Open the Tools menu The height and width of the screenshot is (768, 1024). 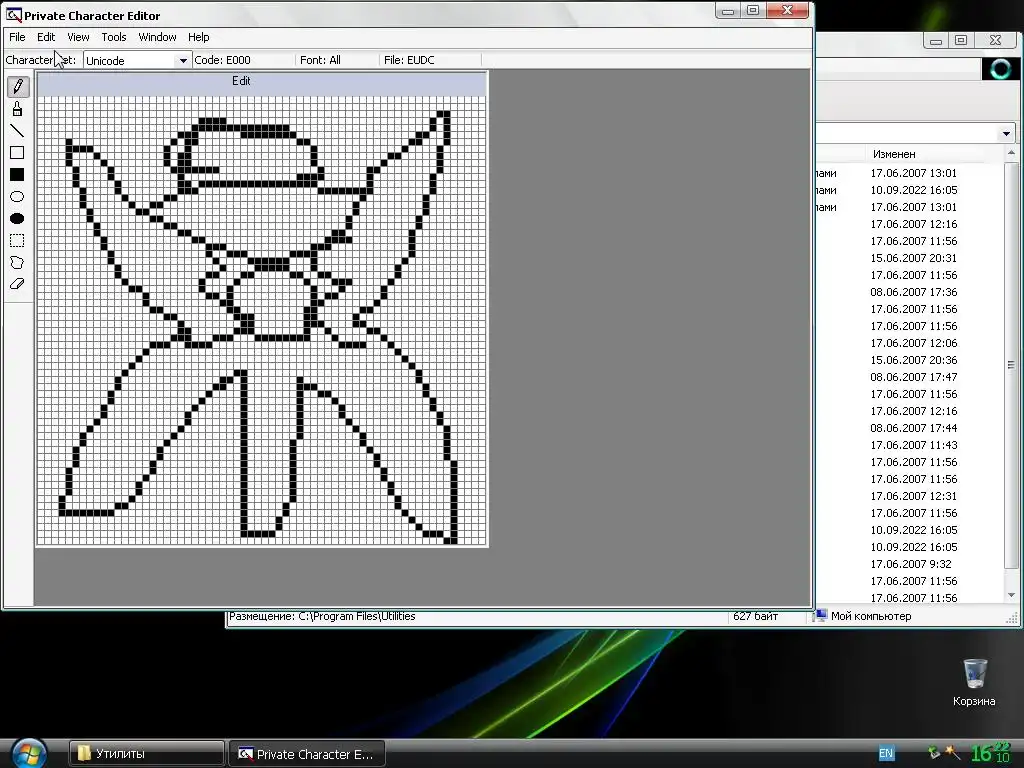click(x=114, y=37)
